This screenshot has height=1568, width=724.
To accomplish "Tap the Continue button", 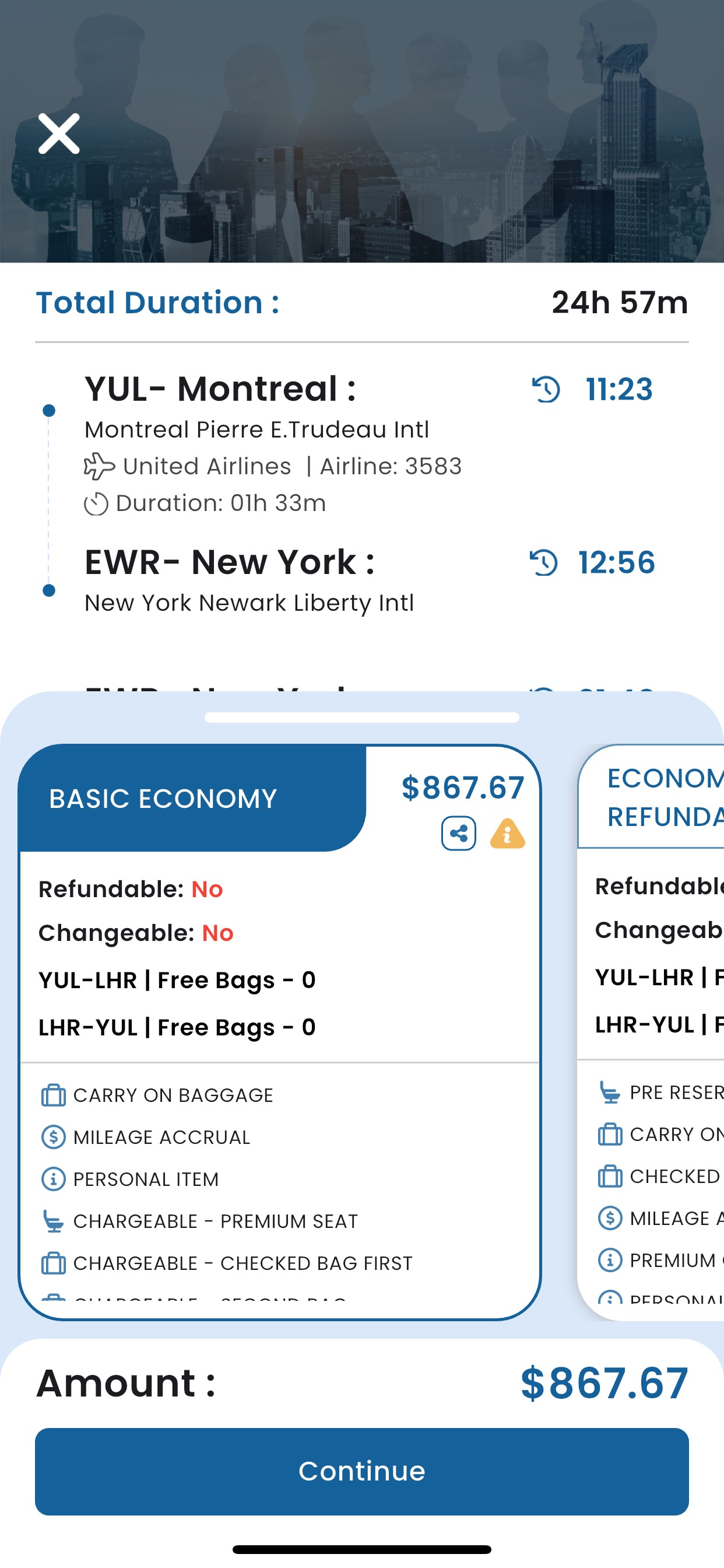I will tap(362, 1471).
